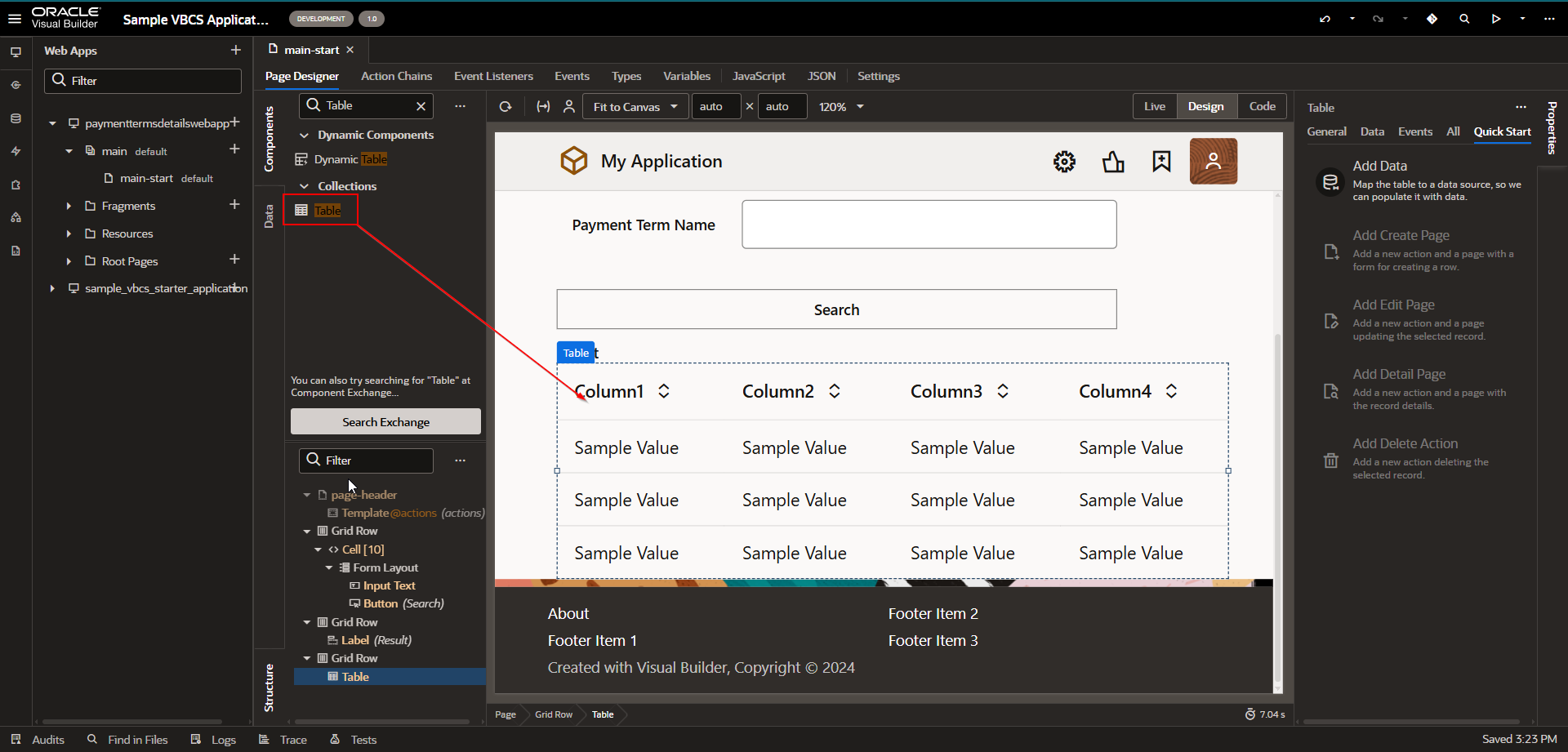Screen dimensions: 1568x752
Task: Open Business Objects database icon in sidebar
Action: 16,118
